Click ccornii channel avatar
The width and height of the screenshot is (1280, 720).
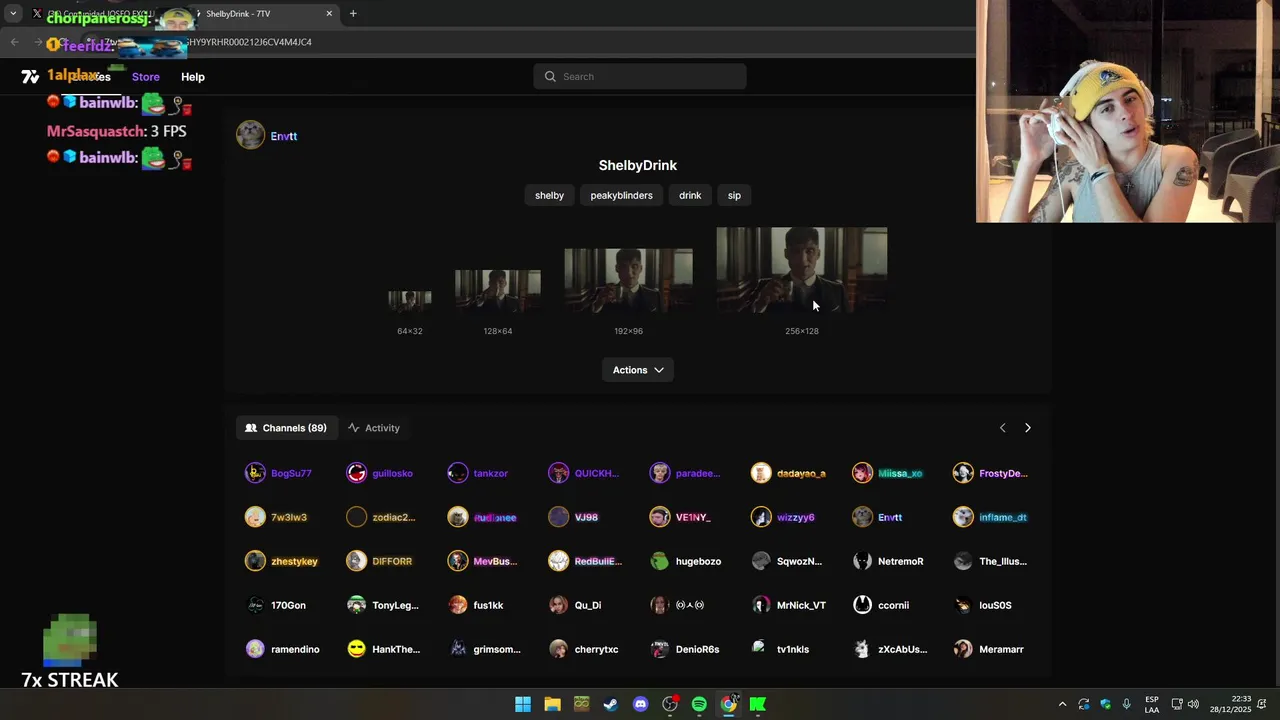(862, 605)
